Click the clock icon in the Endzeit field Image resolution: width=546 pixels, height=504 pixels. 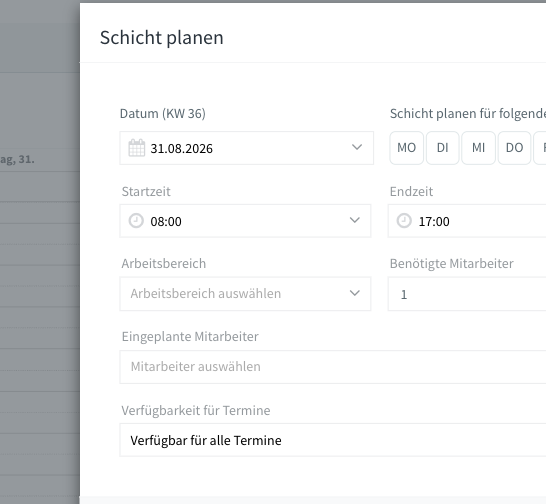[x=404, y=221]
